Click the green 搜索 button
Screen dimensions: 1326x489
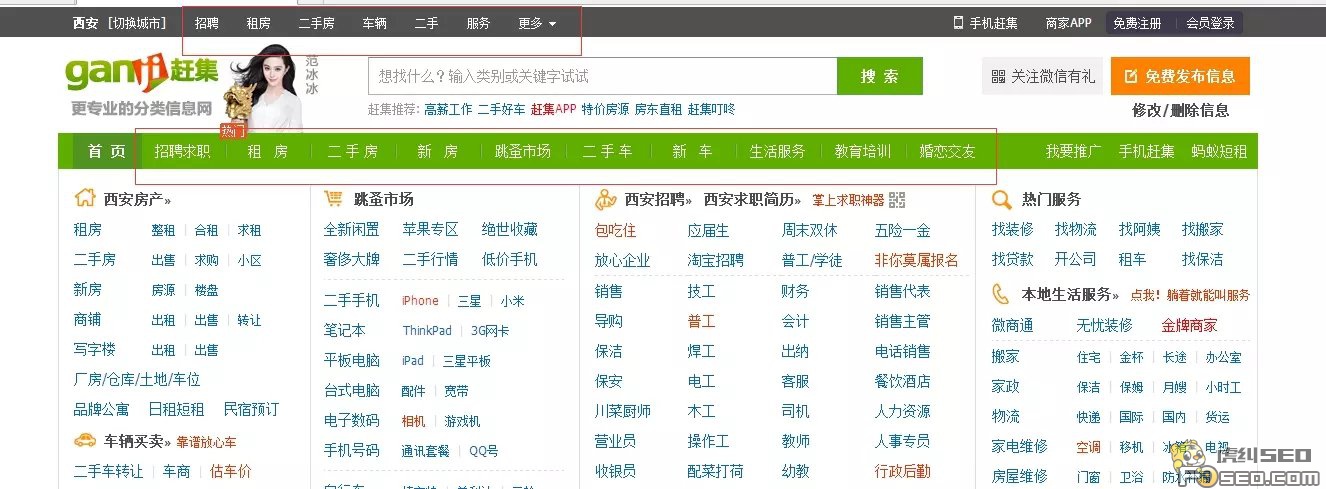click(880, 76)
